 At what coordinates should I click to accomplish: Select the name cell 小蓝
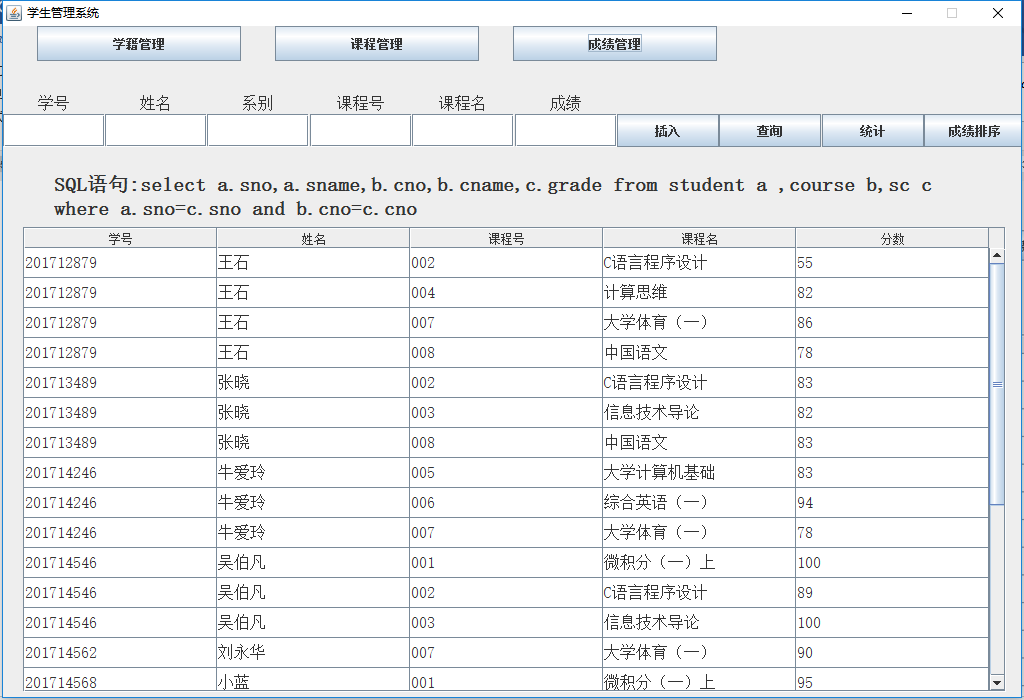coord(313,679)
